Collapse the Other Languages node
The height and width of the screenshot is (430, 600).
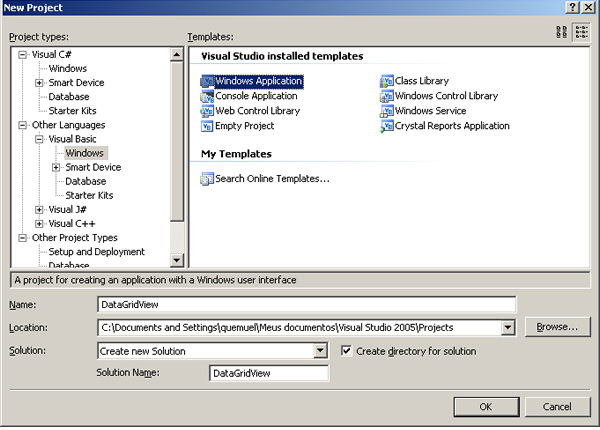pyautogui.click(x=23, y=125)
